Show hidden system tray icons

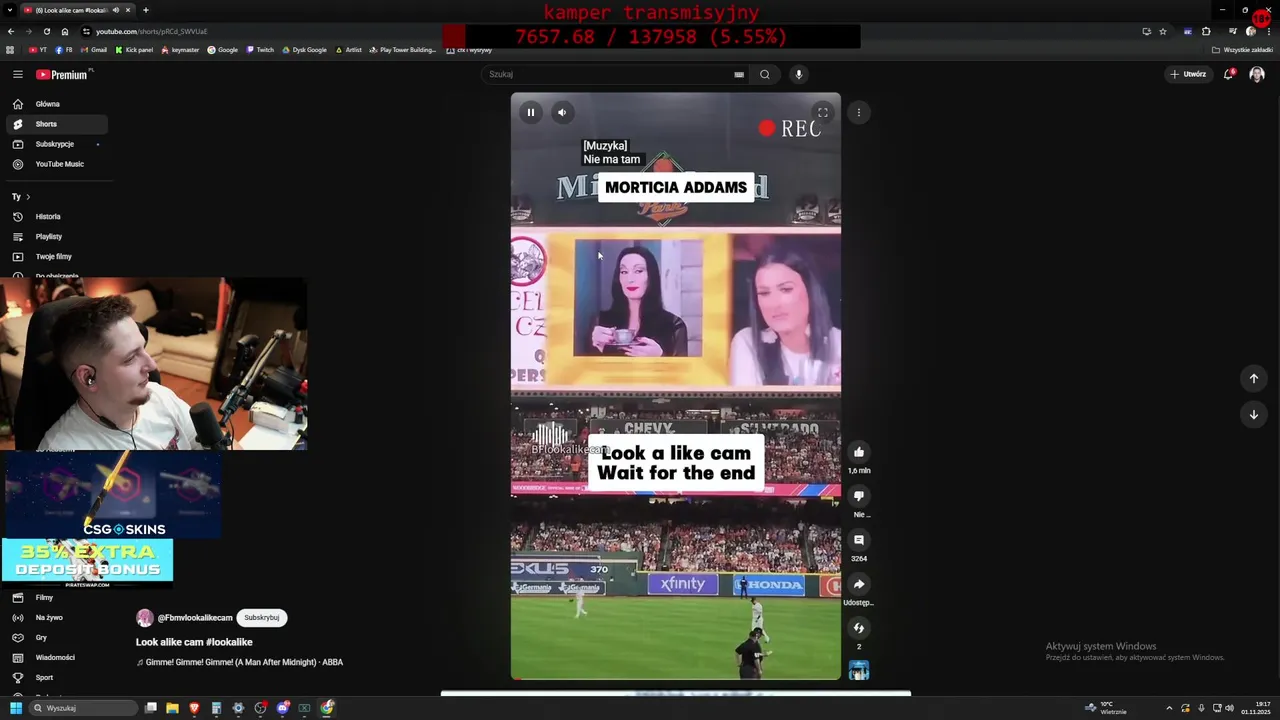tap(1169, 708)
